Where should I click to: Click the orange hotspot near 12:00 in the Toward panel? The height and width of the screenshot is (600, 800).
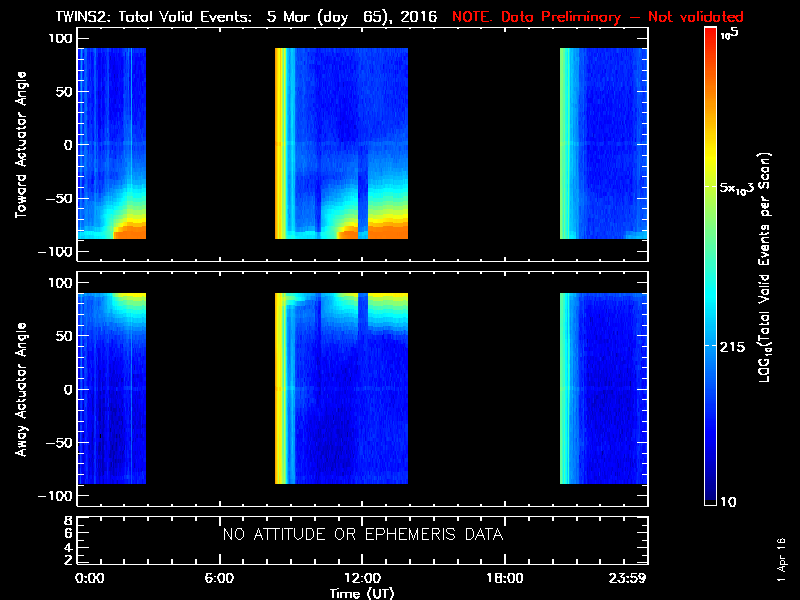click(x=388, y=231)
